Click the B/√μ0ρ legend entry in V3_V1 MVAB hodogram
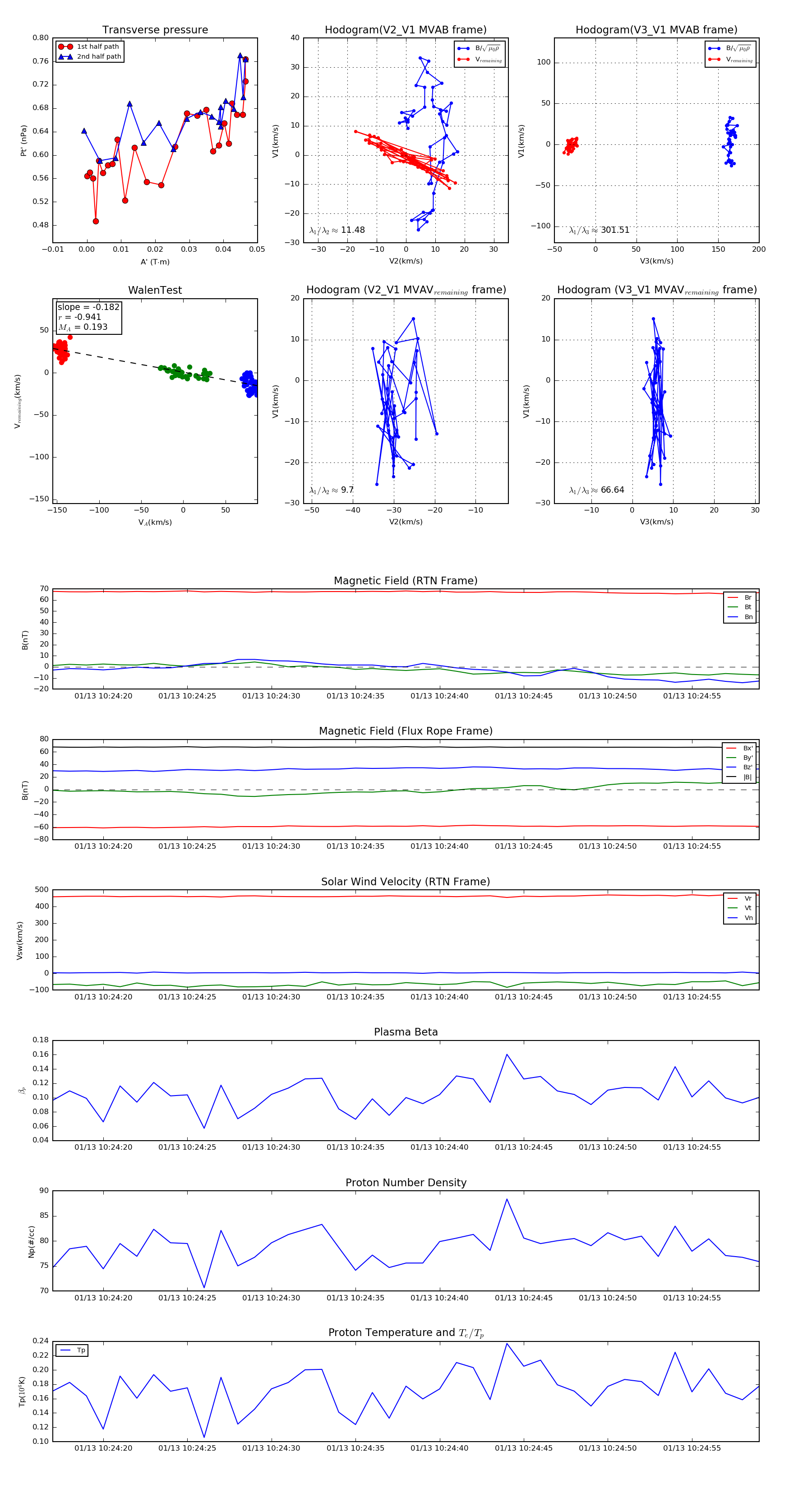 point(730,49)
